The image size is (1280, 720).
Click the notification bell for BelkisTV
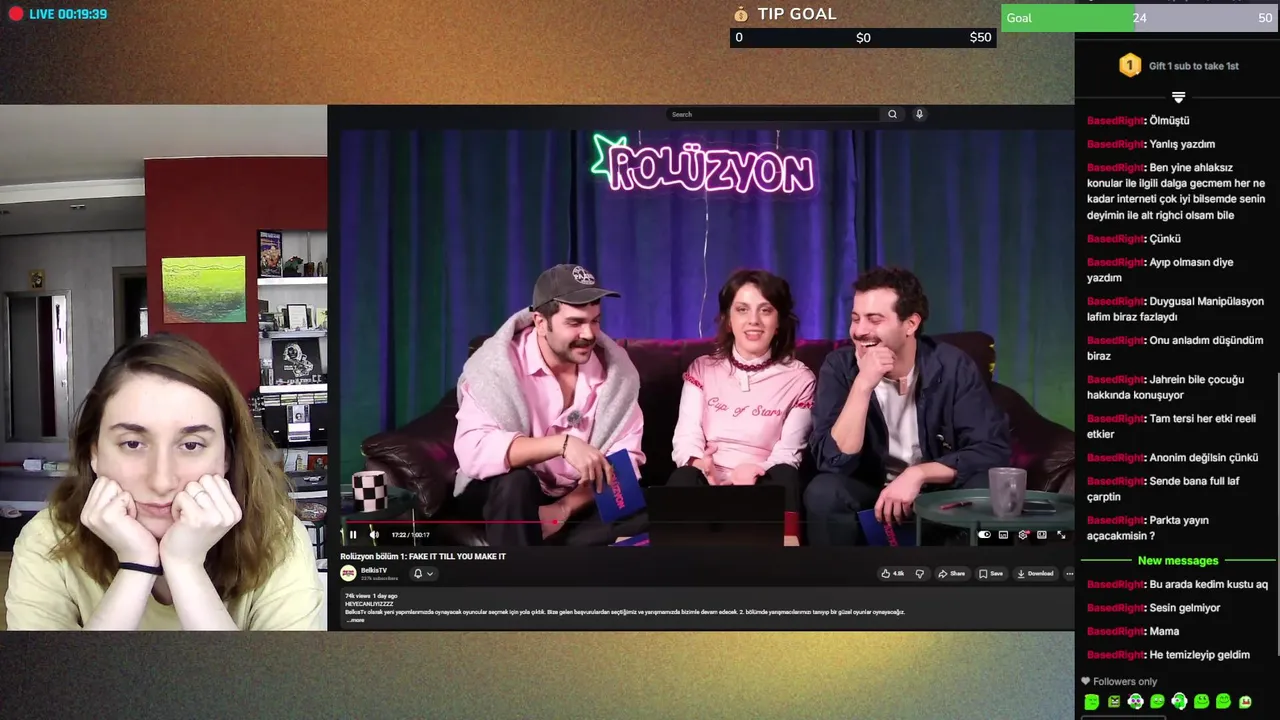click(418, 573)
